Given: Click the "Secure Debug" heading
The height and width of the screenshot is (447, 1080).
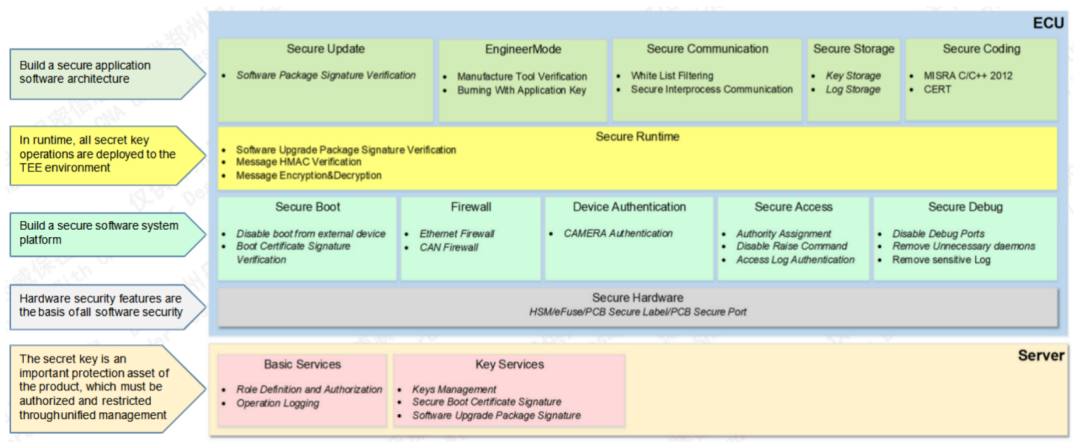Looking at the screenshot, I should pyautogui.click(x=965, y=207).
